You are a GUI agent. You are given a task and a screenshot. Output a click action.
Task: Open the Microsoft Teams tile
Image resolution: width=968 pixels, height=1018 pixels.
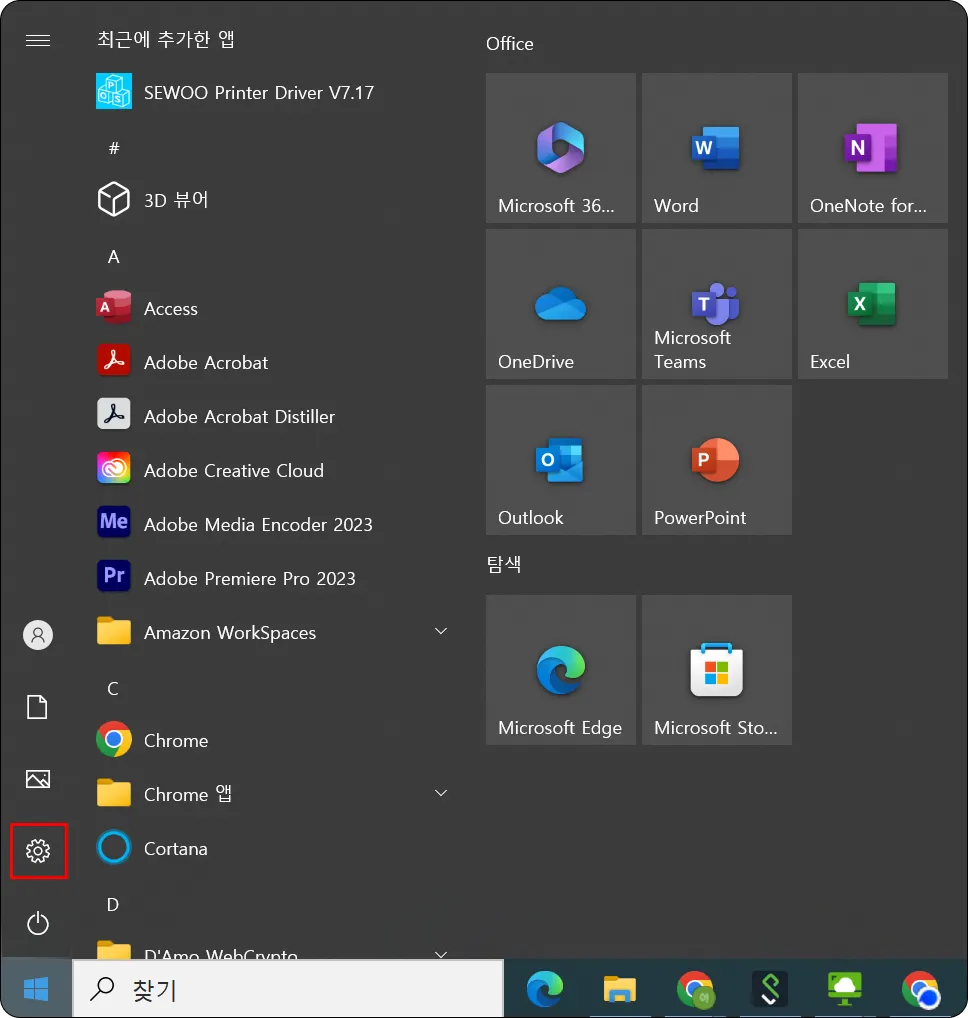(717, 304)
